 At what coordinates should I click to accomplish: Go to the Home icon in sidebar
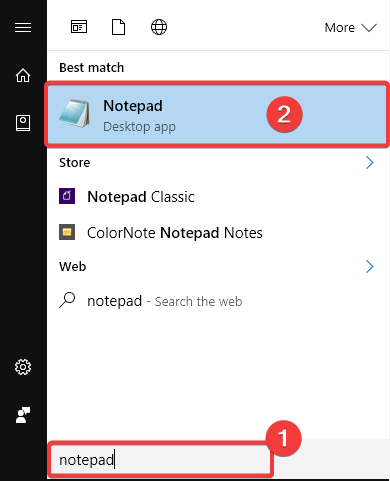pyautogui.click(x=23, y=75)
